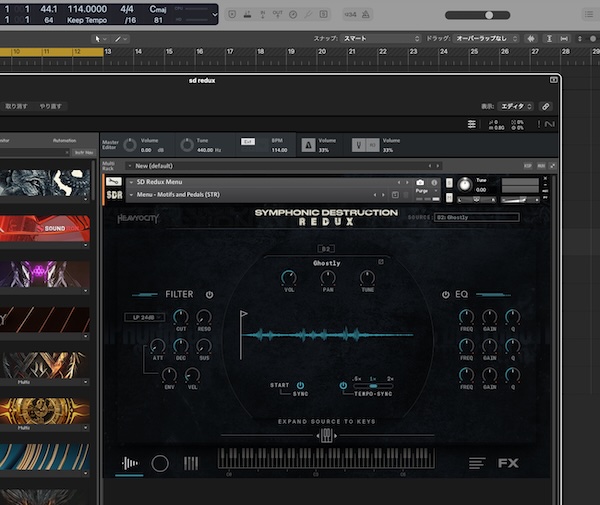Click the Expand Source to Keys keyboard icon
Image resolution: width=600 pixels, height=505 pixels.
(x=326, y=435)
